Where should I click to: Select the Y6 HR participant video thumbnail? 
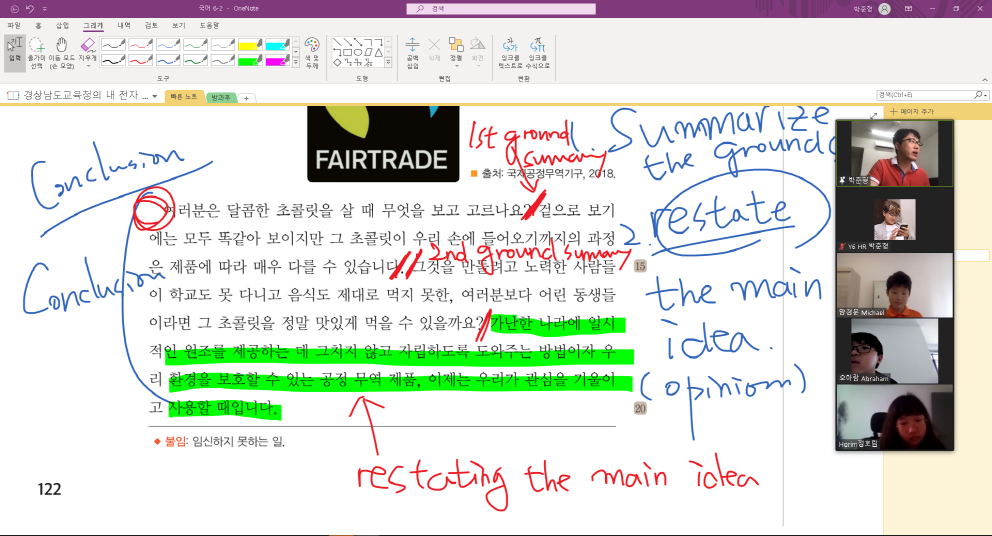pos(894,220)
